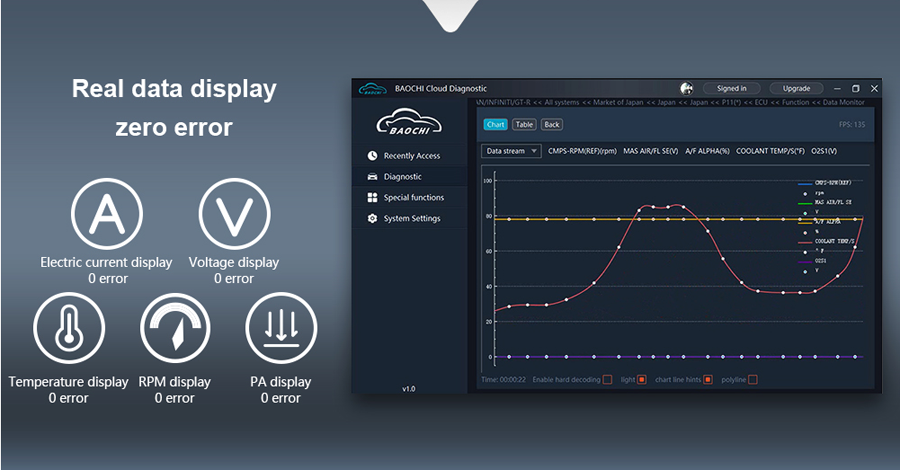This screenshot has height=470, width=900.
Task: Click the small BAOCHI title bar logo
Action: click(x=373, y=89)
